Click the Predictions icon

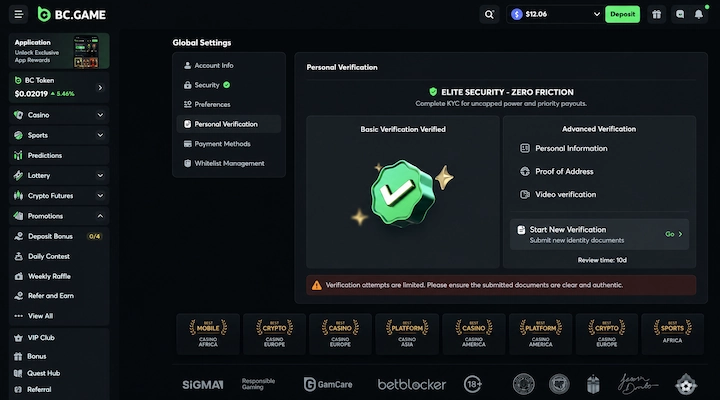[18, 155]
